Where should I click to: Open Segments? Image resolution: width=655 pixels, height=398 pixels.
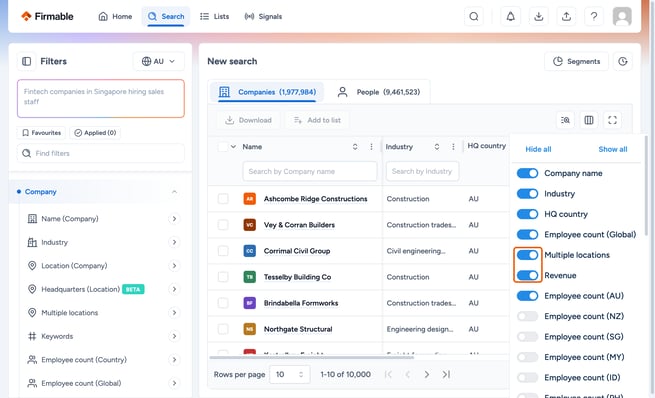577,61
